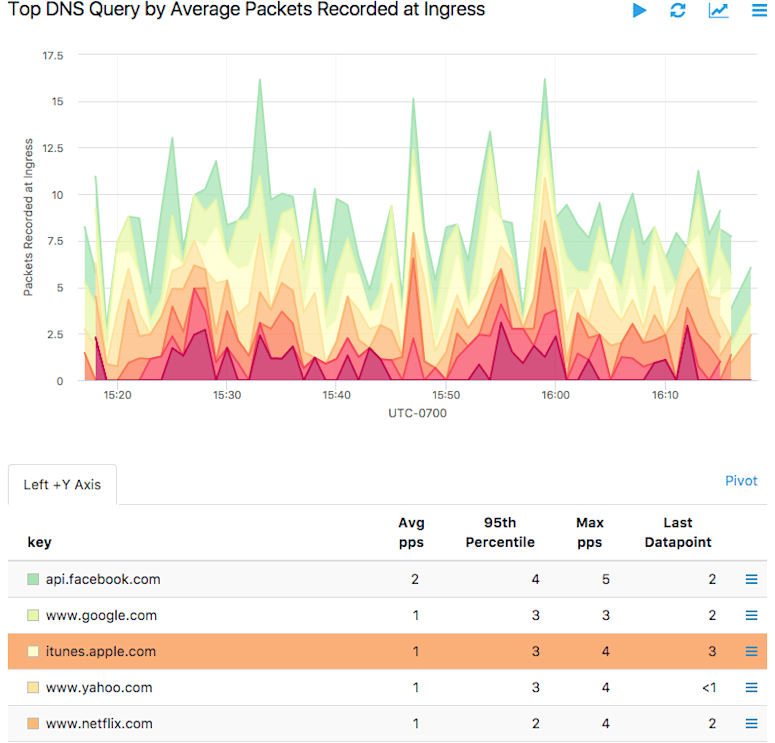Viewport: 775px width, 743px height.
Task: Start live update with the play icon
Action: click(639, 10)
